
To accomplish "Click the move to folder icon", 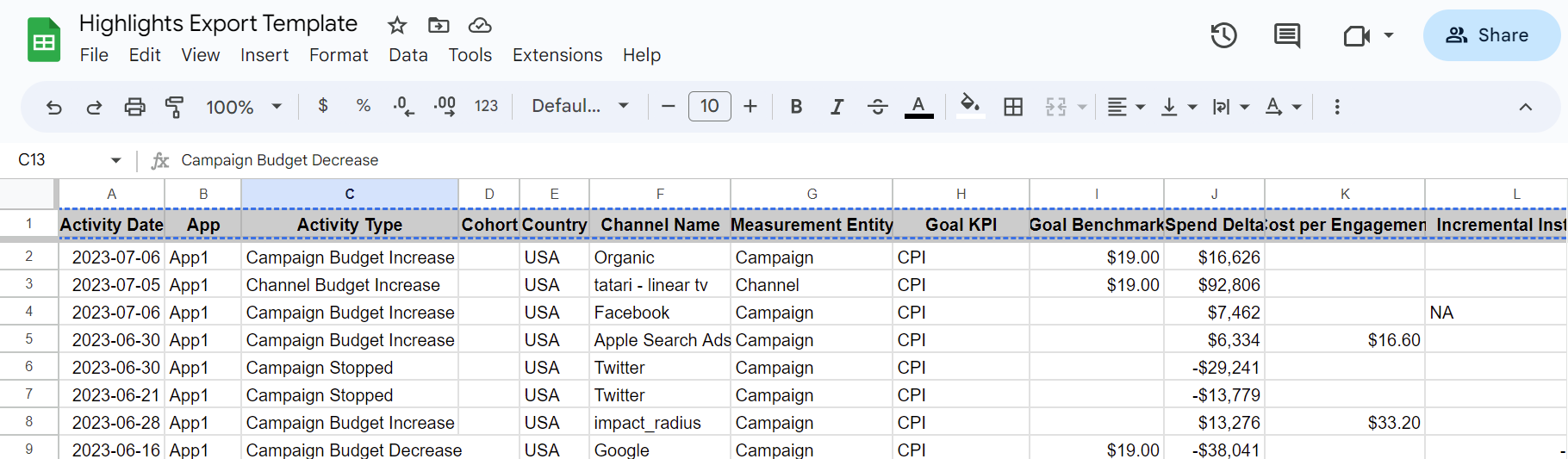I will pyautogui.click(x=439, y=25).
